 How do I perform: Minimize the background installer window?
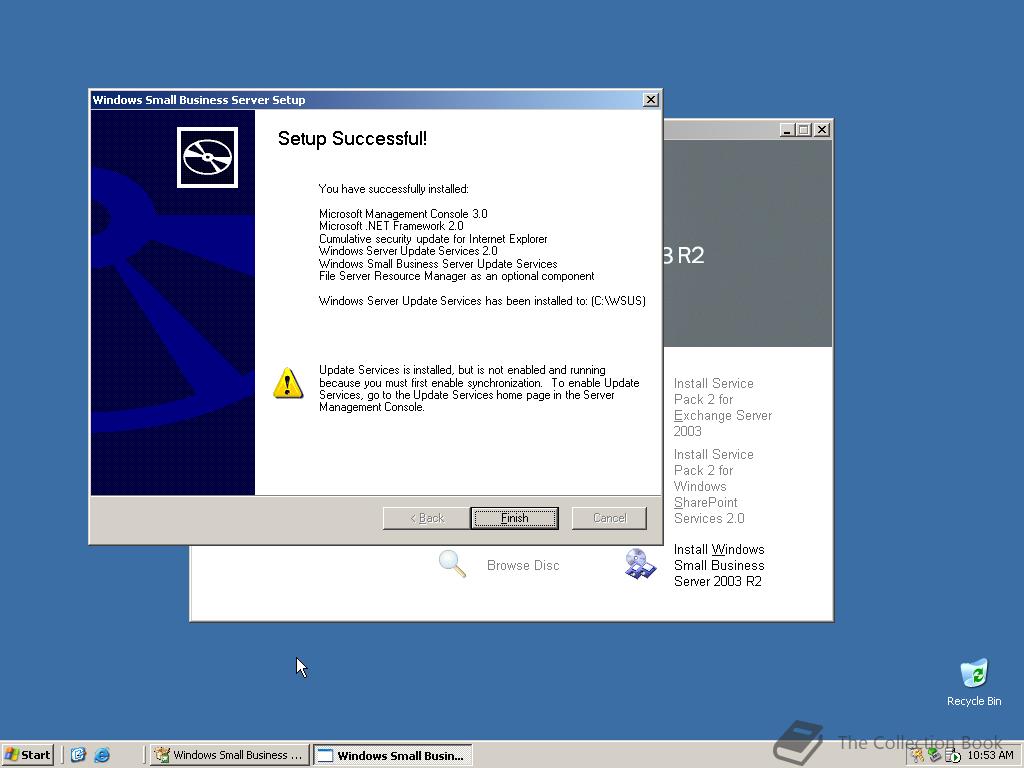787,130
